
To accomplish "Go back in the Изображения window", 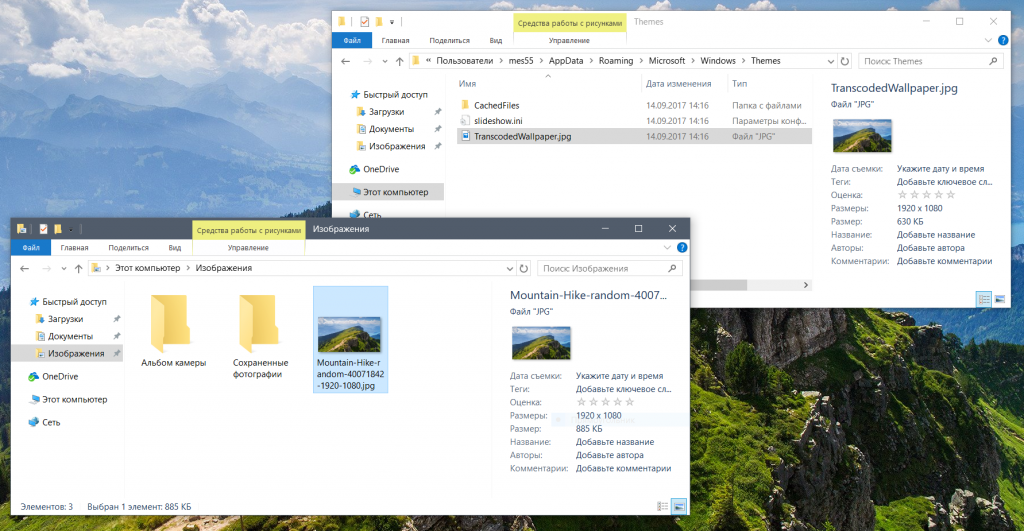I will (x=23, y=268).
